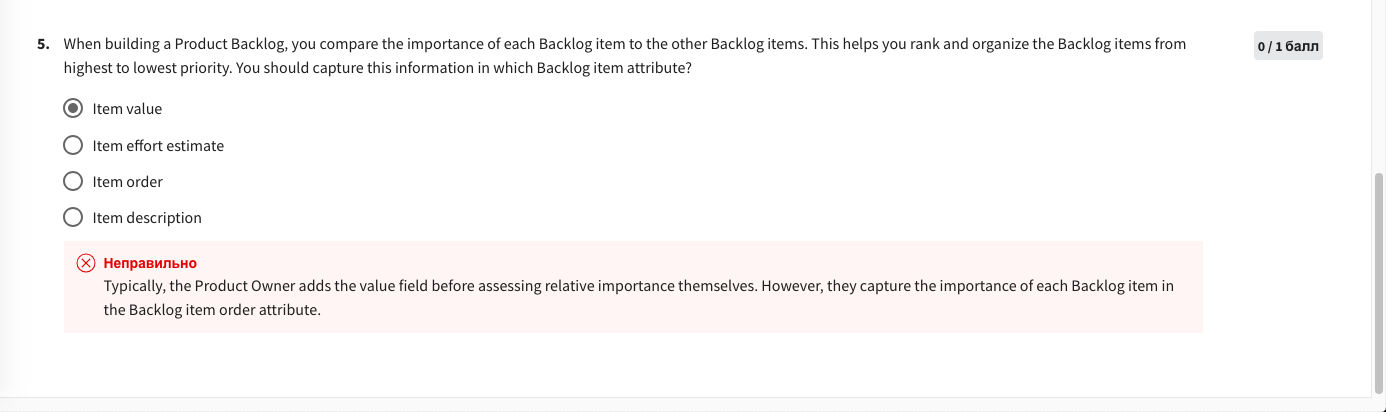The height and width of the screenshot is (412, 1386).
Task: Click the 'Backlog item order attribute' feedback line
Action: pos(212,310)
